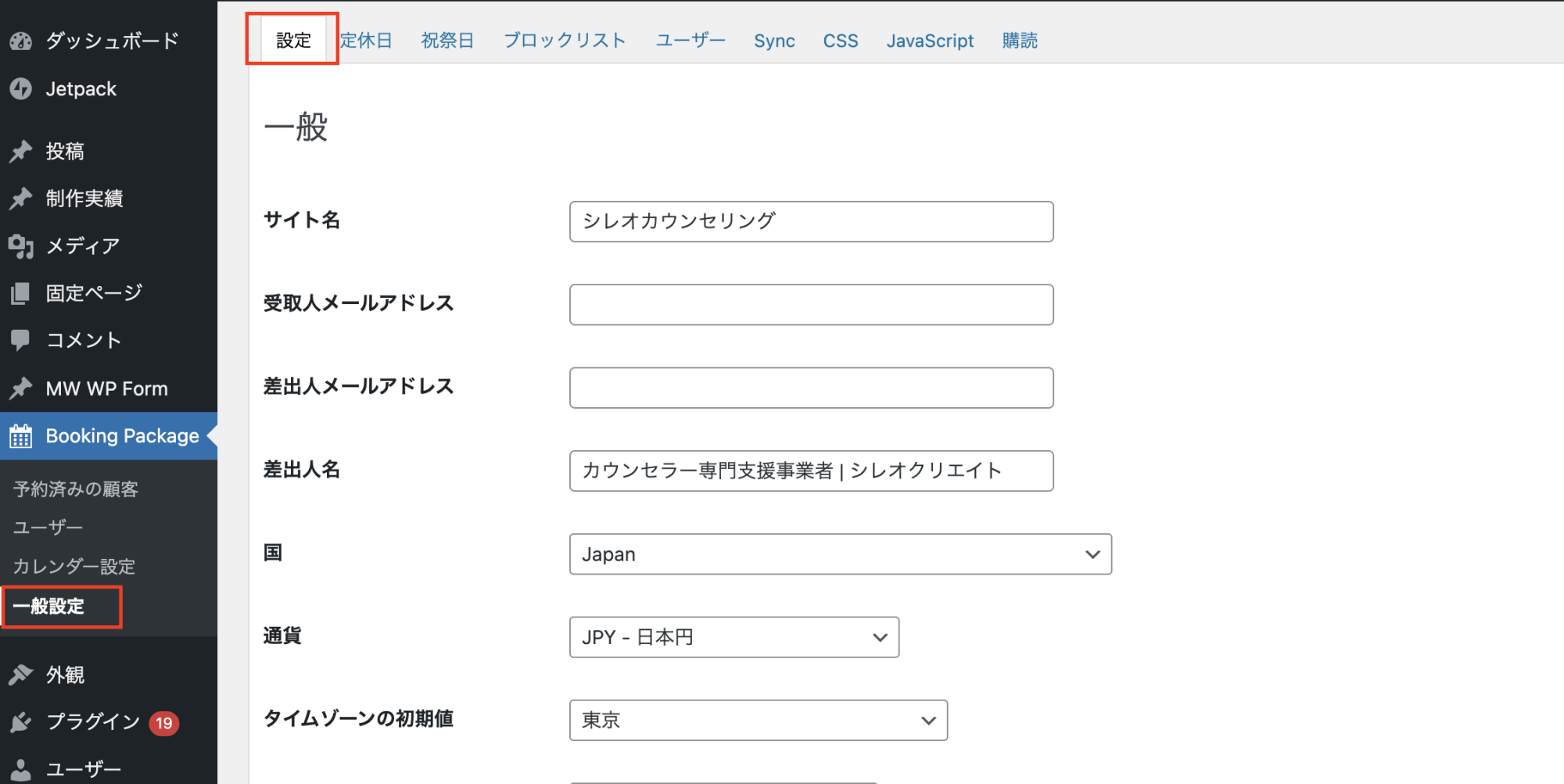
Task: Click the plugin plug icon
Action: click(x=21, y=722)
